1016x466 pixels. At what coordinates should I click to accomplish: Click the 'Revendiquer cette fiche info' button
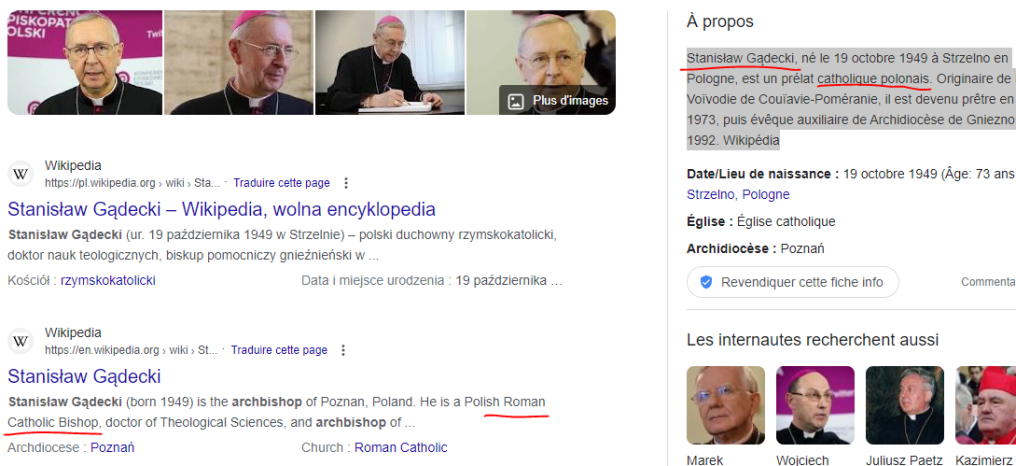click(793, 283)
